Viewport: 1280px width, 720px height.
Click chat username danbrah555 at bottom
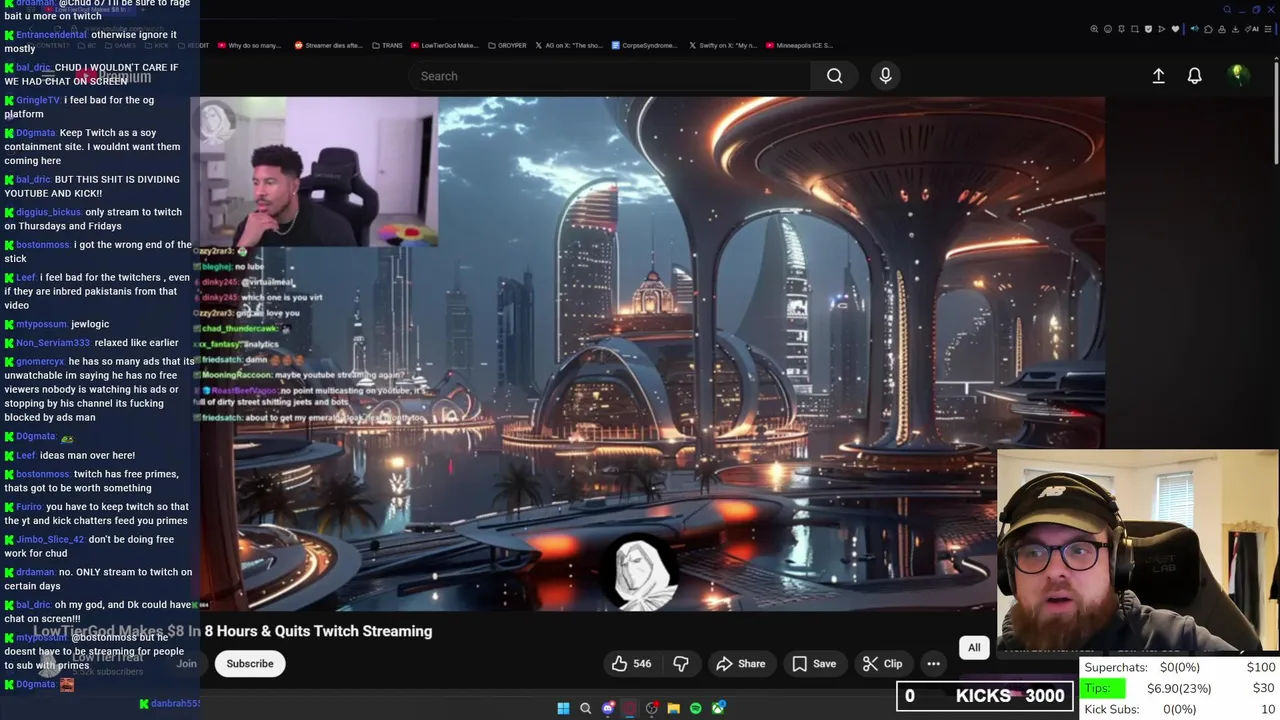coord(176,704)
